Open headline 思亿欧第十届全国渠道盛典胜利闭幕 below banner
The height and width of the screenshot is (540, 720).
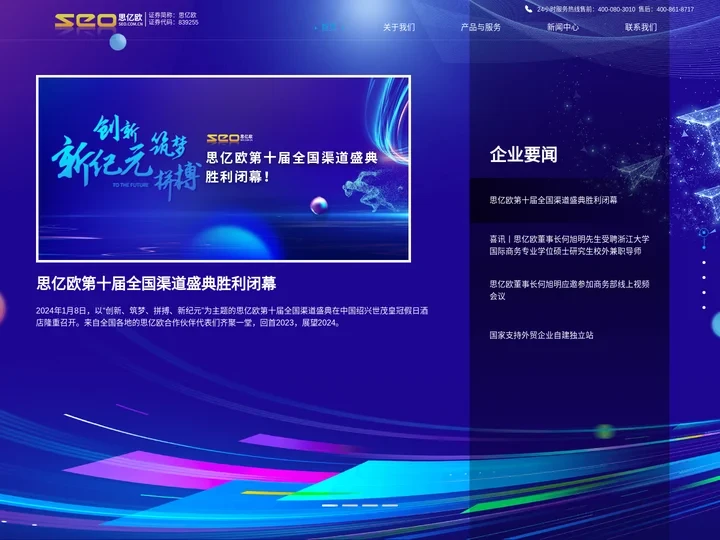[156, 283]
